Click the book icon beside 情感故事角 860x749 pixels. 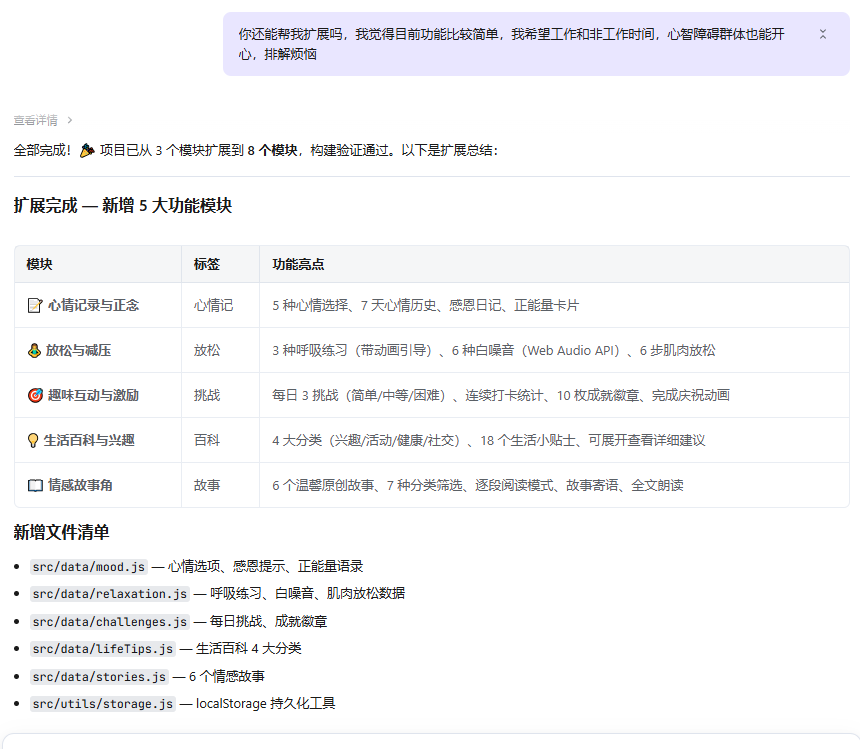point(35,485)
